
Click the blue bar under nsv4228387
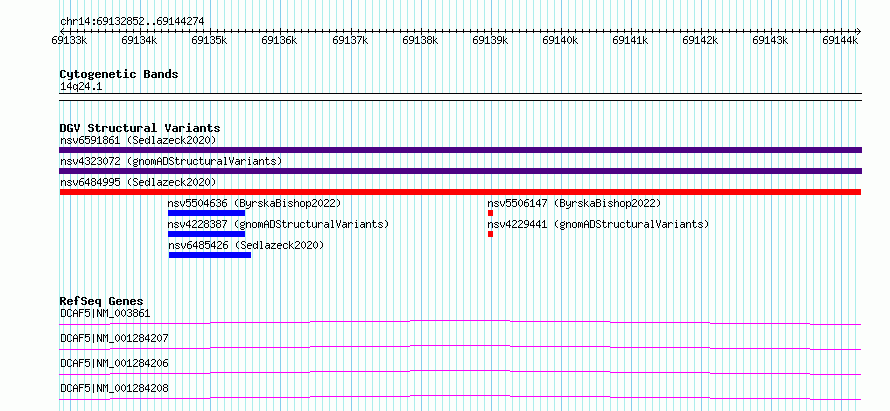pyautogui.click(x=207, y=234)
